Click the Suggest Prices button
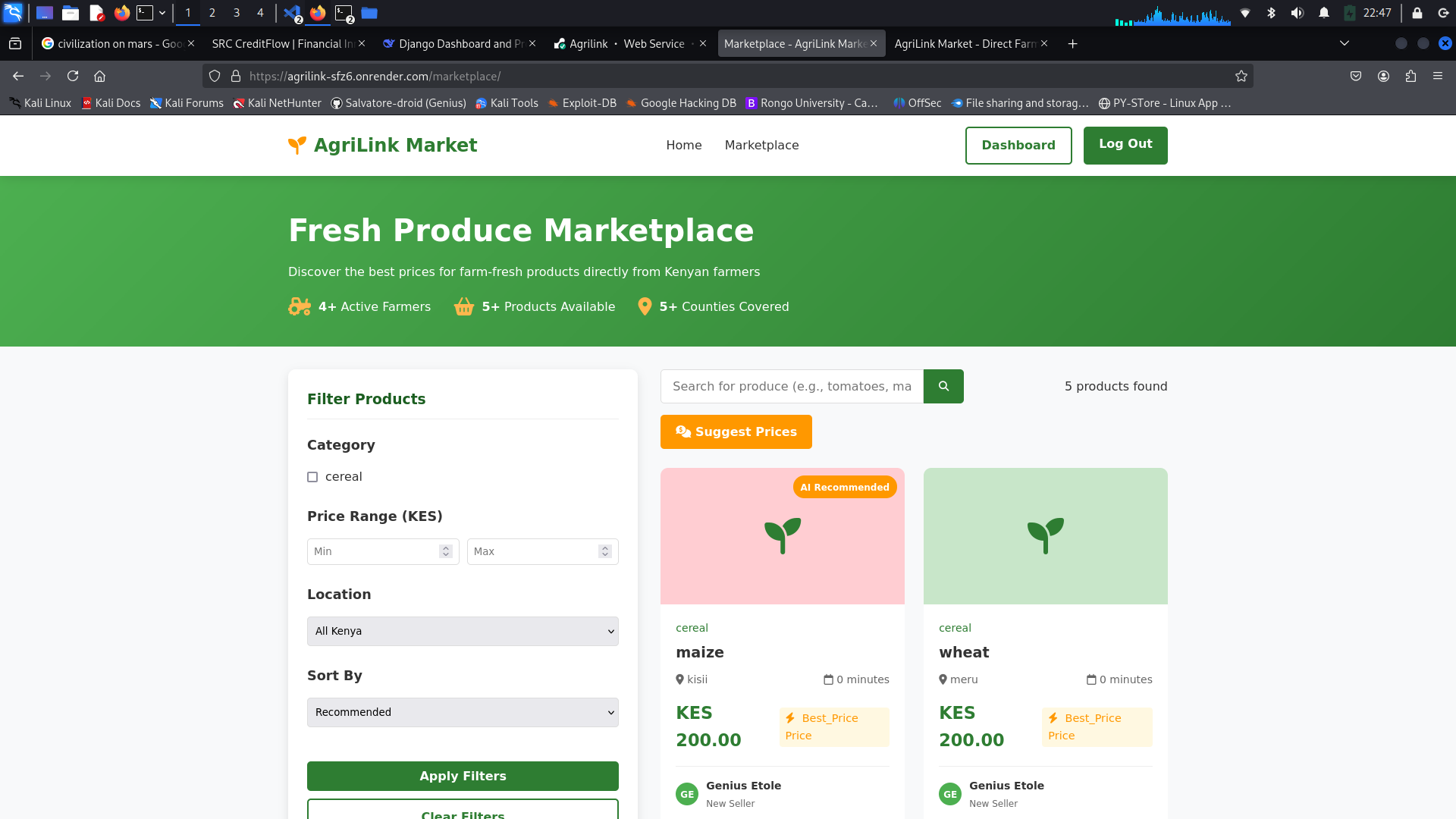Image resolution: width=1456 pixels, height=819 pixels. [736, 431]
